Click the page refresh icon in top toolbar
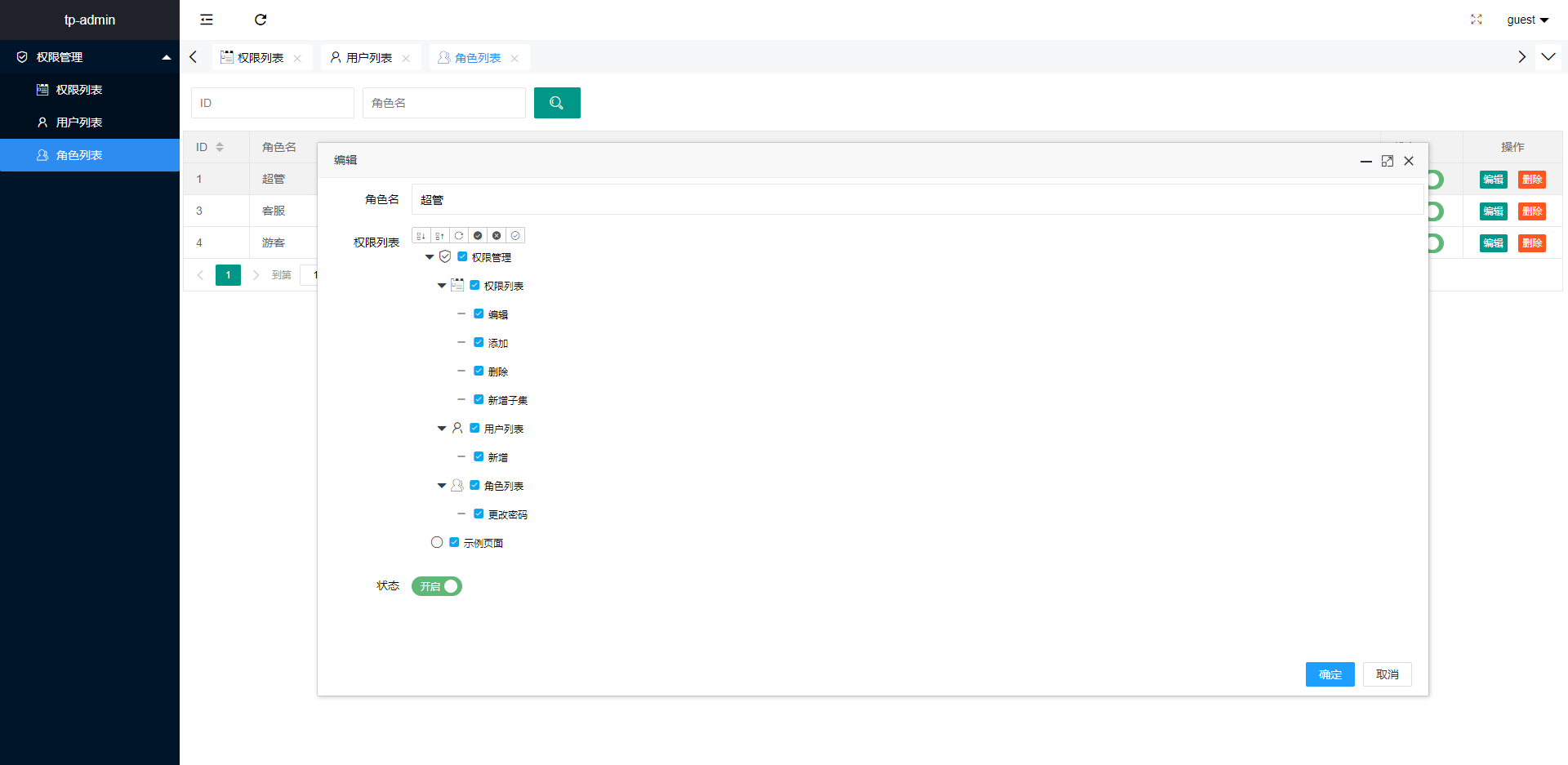Screen dimensions: 1568x765 pos(261,19)
